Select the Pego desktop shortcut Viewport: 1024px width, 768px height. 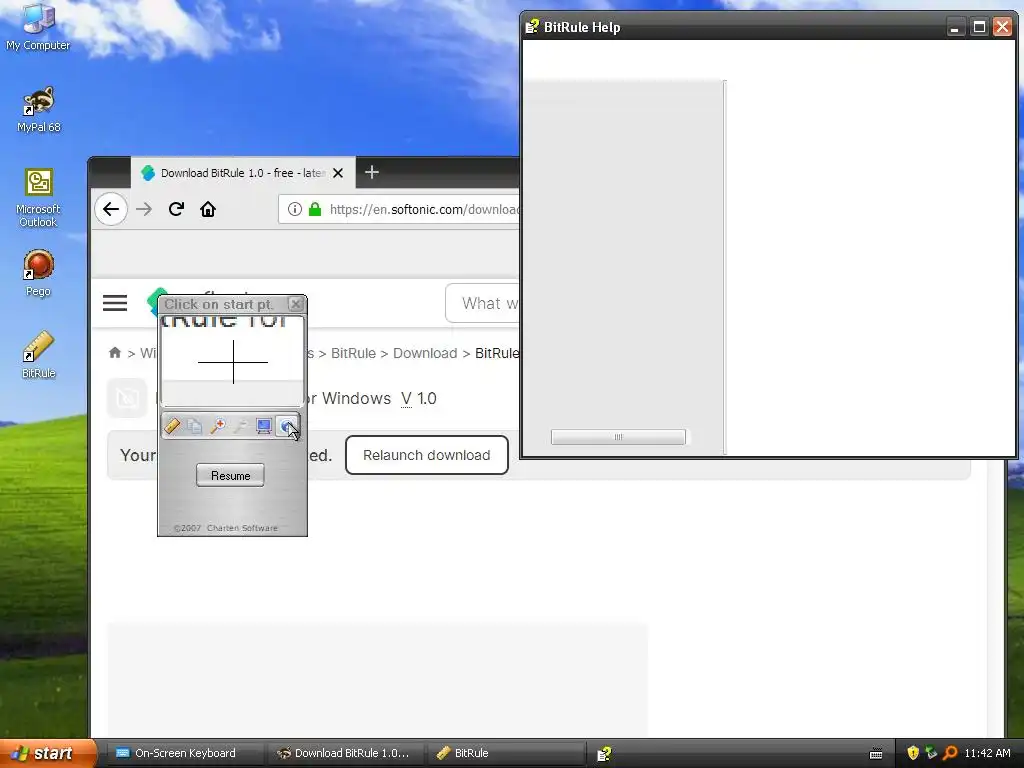tap(38, 274)
